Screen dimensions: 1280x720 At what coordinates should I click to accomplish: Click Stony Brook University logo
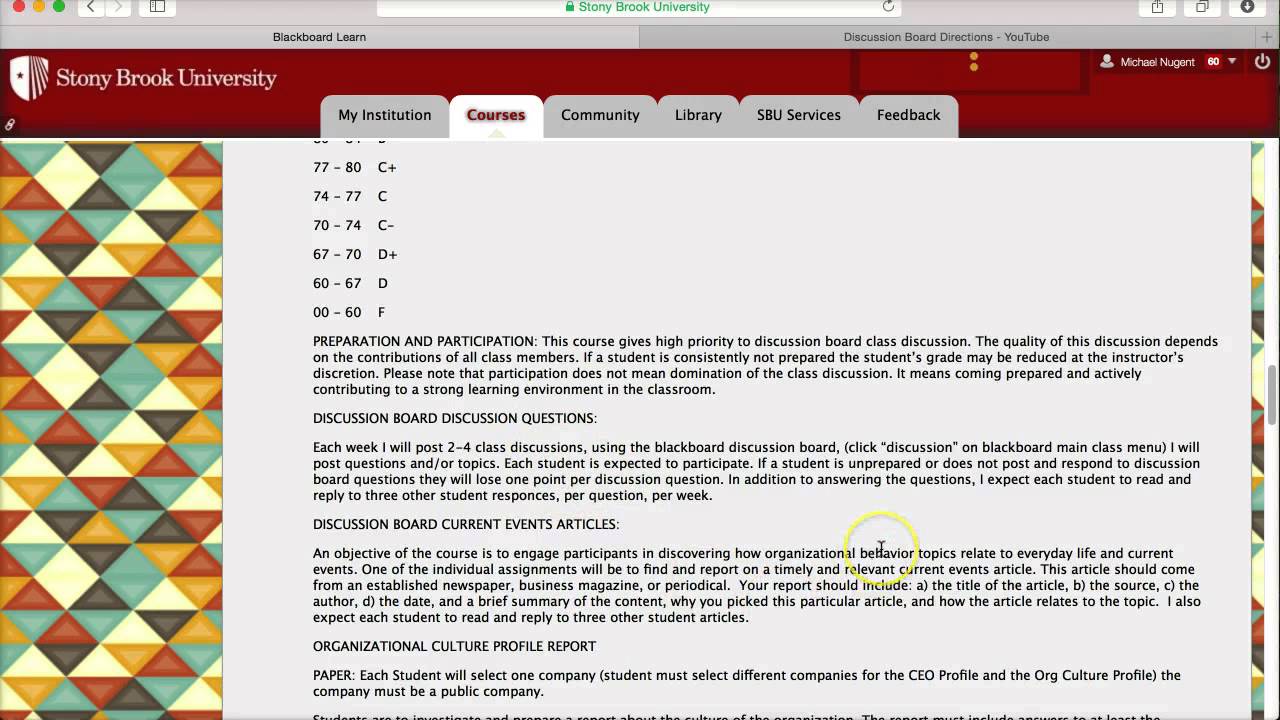pos(143,78)
